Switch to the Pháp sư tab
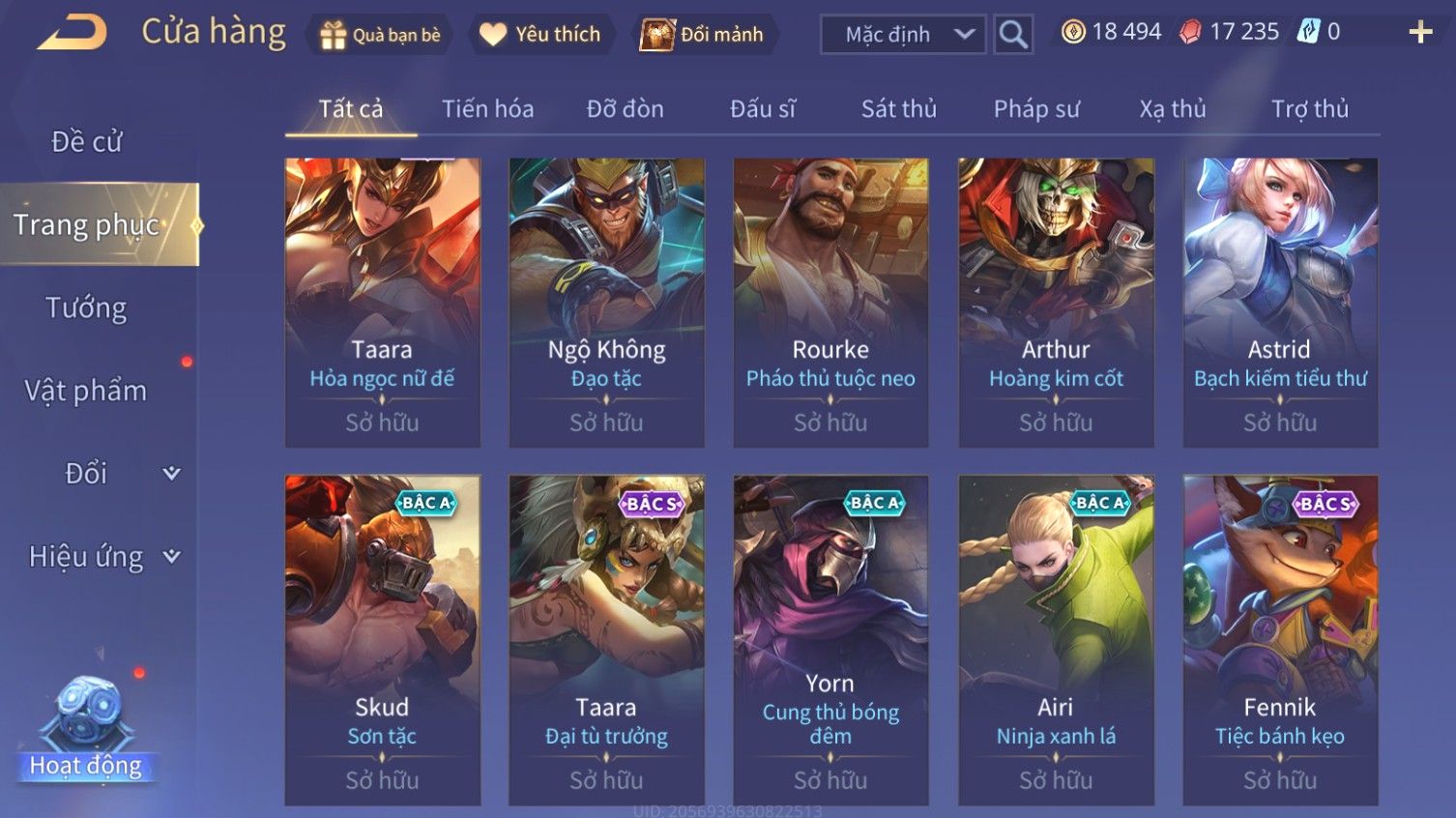The image size is (1456, 818). 1036,109
